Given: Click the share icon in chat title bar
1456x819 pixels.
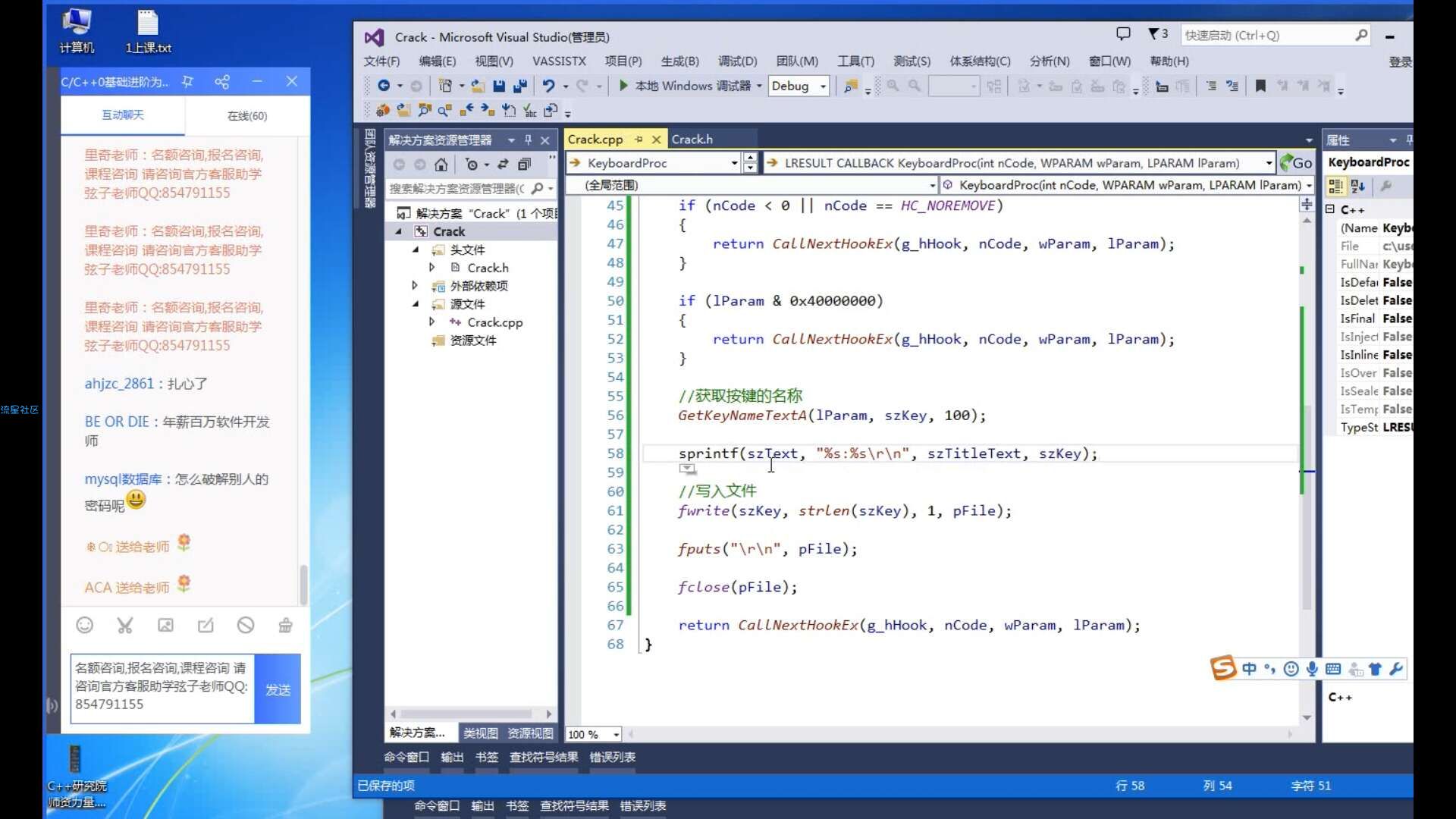Looking at the screenshot, I should (222, 81).
